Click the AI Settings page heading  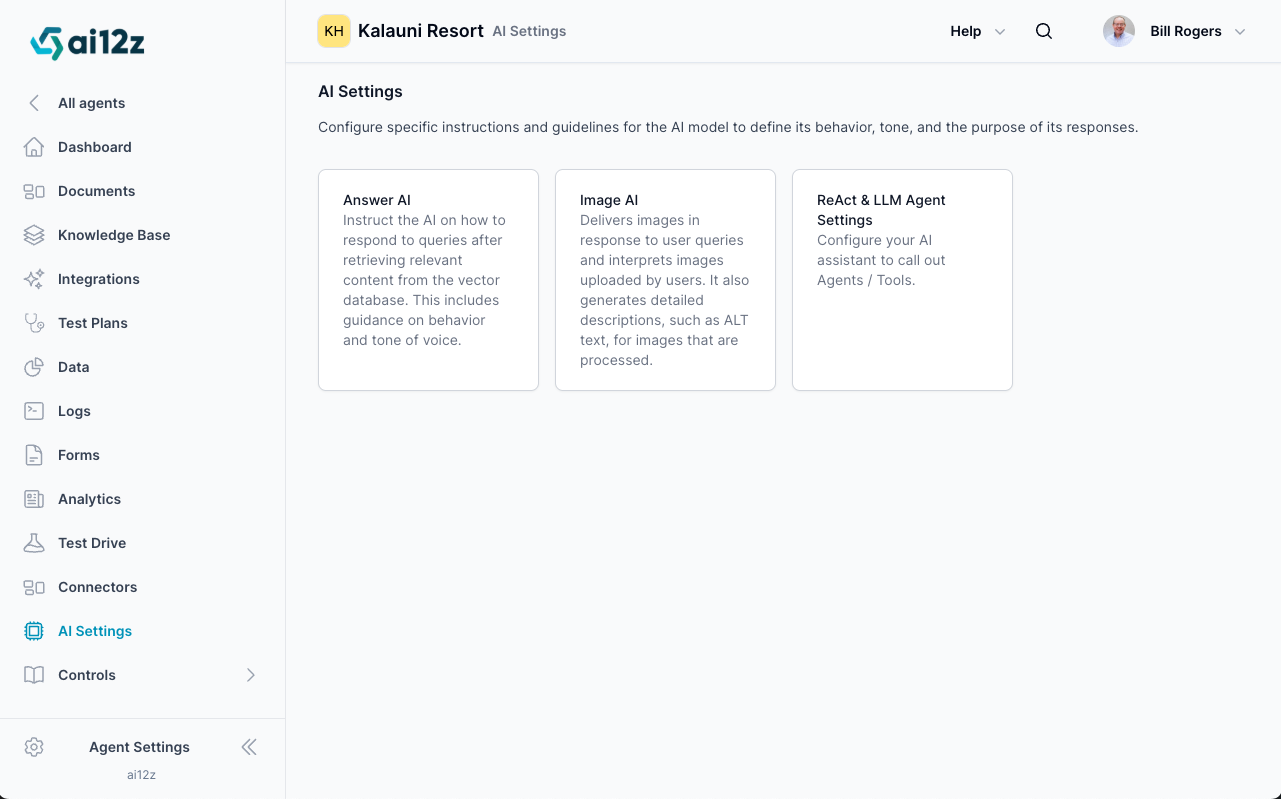[360, 91]
